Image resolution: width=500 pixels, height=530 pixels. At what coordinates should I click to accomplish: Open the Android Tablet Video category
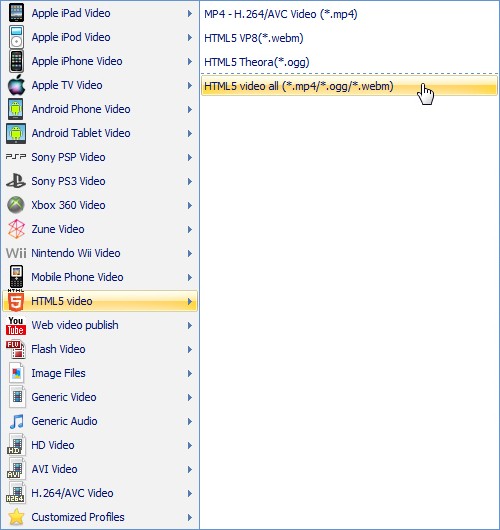point(100,133)
